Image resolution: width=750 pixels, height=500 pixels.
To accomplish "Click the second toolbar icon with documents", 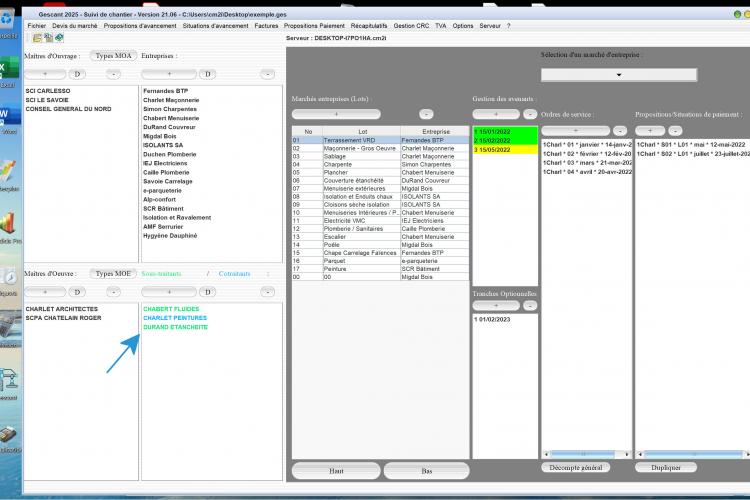I will pyautogui.click(x=48, y=38).
